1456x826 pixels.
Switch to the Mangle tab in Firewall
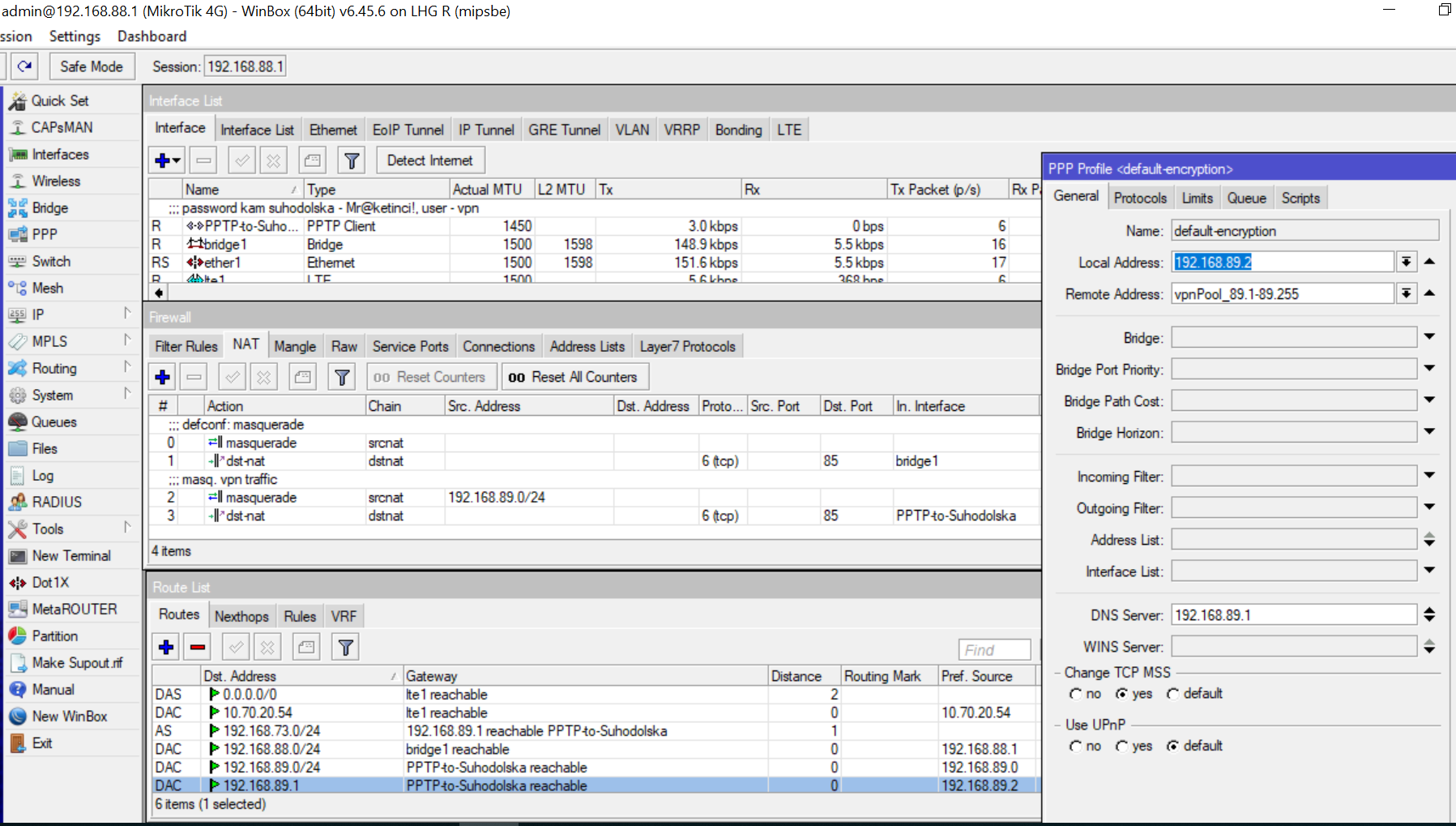[295, 346]
